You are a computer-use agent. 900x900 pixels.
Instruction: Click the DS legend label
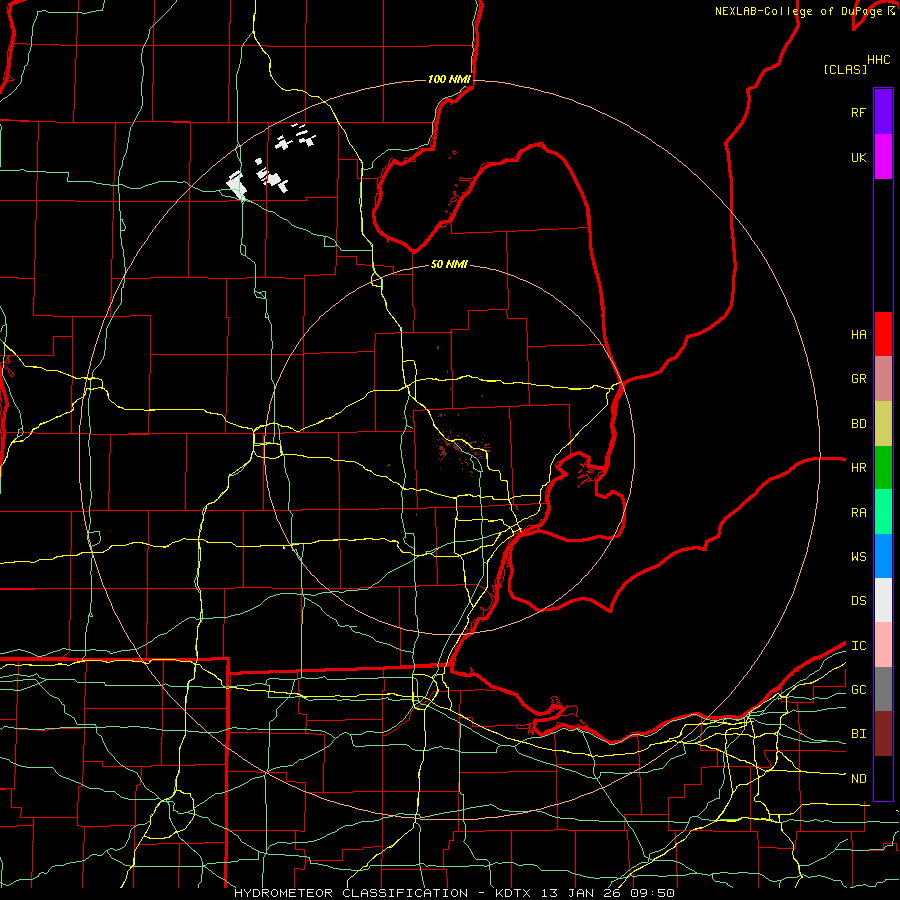tap(858, 600)
